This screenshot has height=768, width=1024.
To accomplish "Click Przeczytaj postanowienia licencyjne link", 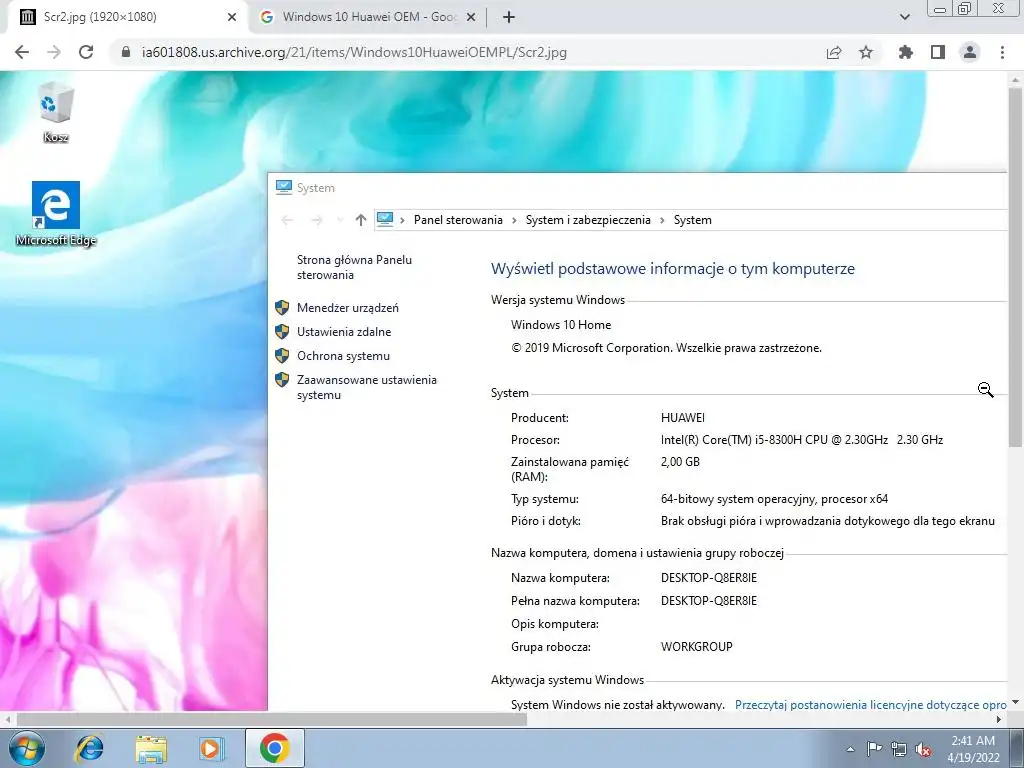I will [871, 705].
